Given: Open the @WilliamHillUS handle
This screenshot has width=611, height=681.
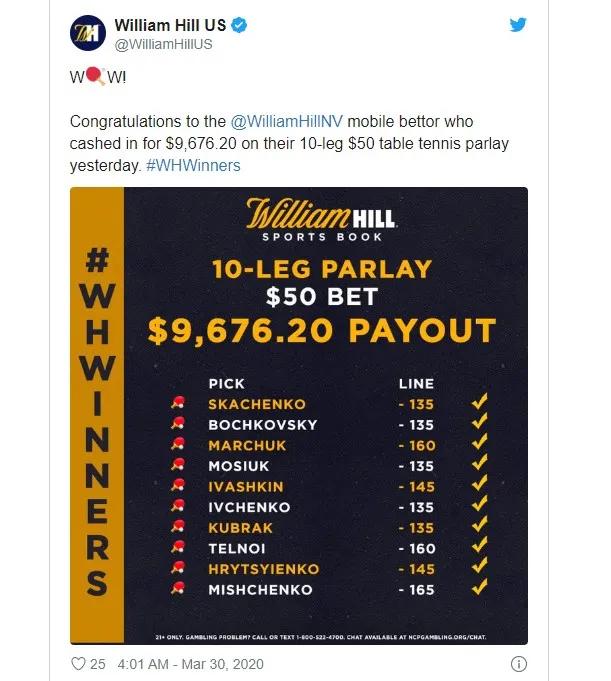Looking at the screenshot, I should 163,44.
